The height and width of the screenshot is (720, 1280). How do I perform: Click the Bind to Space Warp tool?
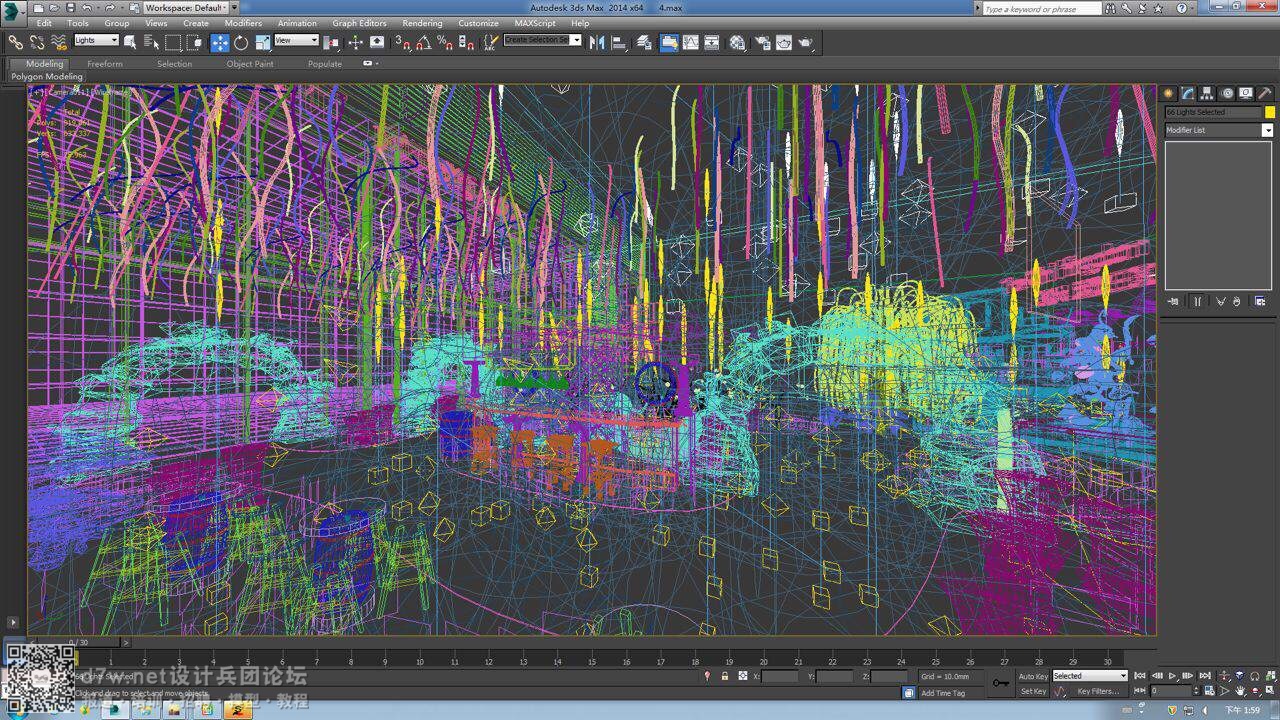pyautogui.click(x=59, y=42)
